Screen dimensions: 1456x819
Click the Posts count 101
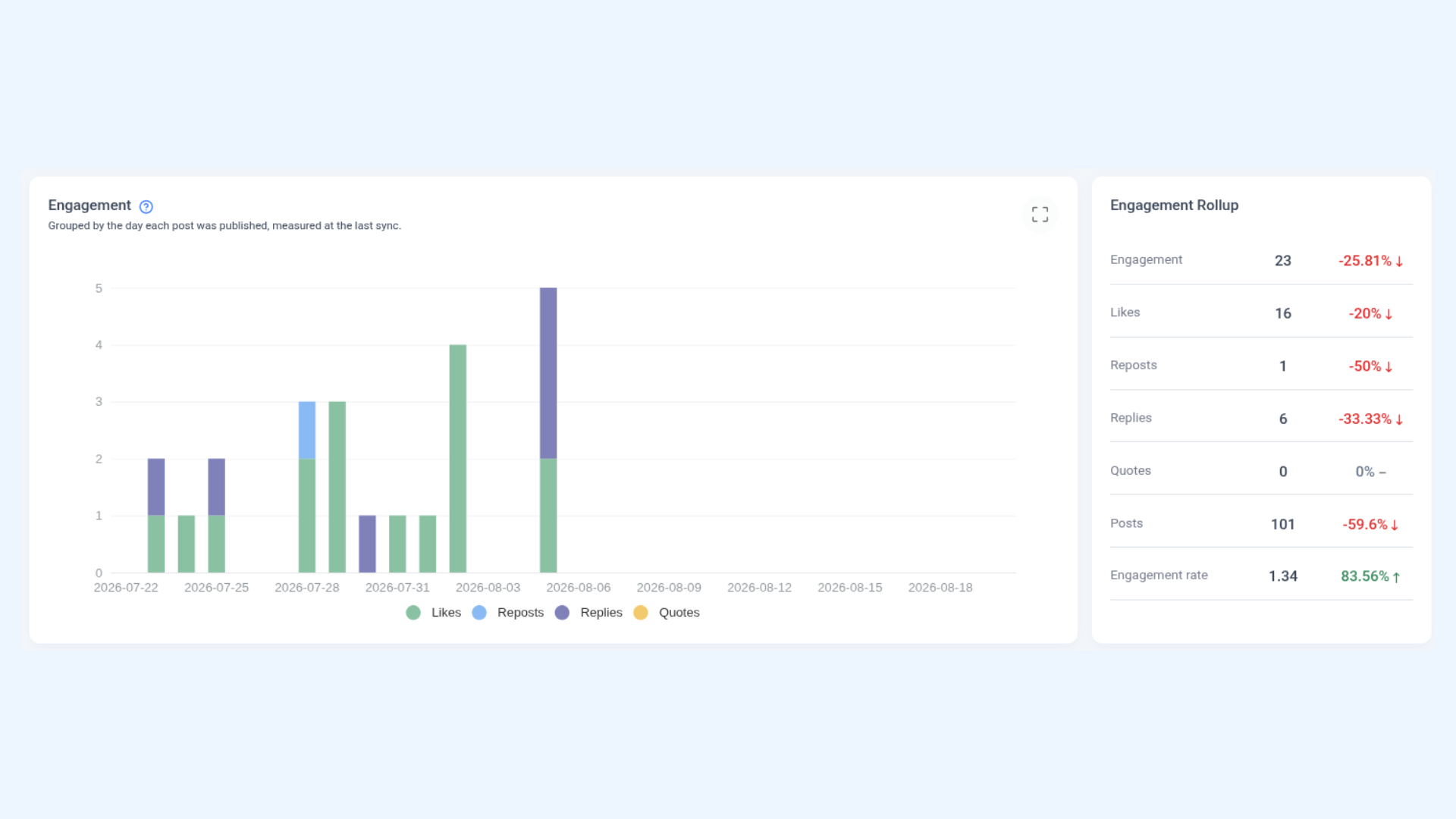click(1283, 524)
